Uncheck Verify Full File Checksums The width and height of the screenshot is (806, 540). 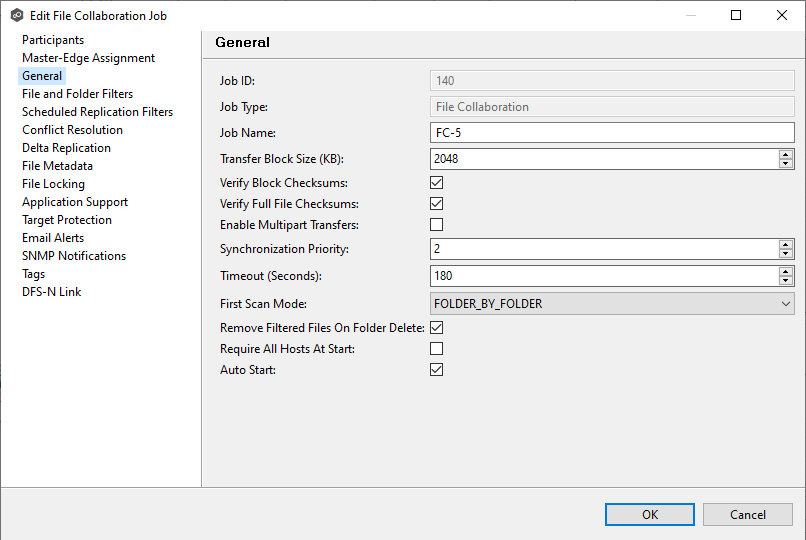click(x=436, y=204)
